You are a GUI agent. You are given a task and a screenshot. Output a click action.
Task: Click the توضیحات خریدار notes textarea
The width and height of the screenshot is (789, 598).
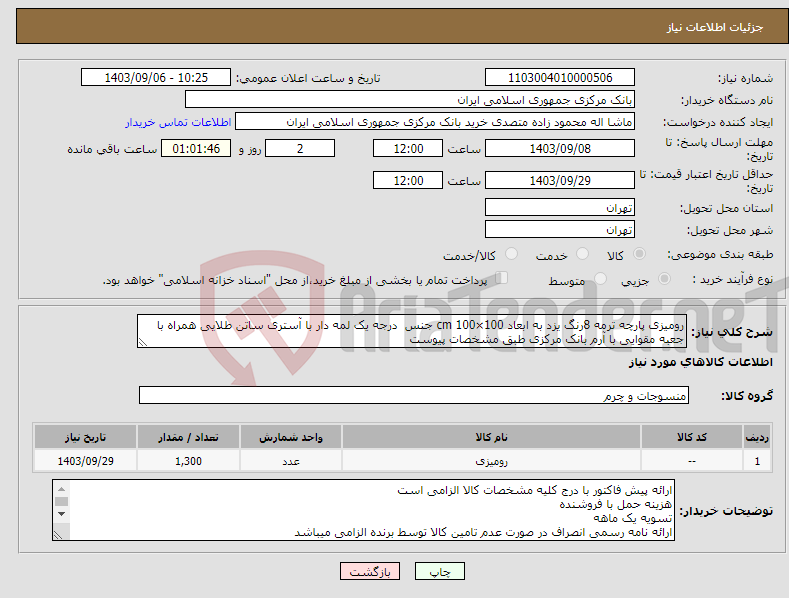click(x=363, y=510)
